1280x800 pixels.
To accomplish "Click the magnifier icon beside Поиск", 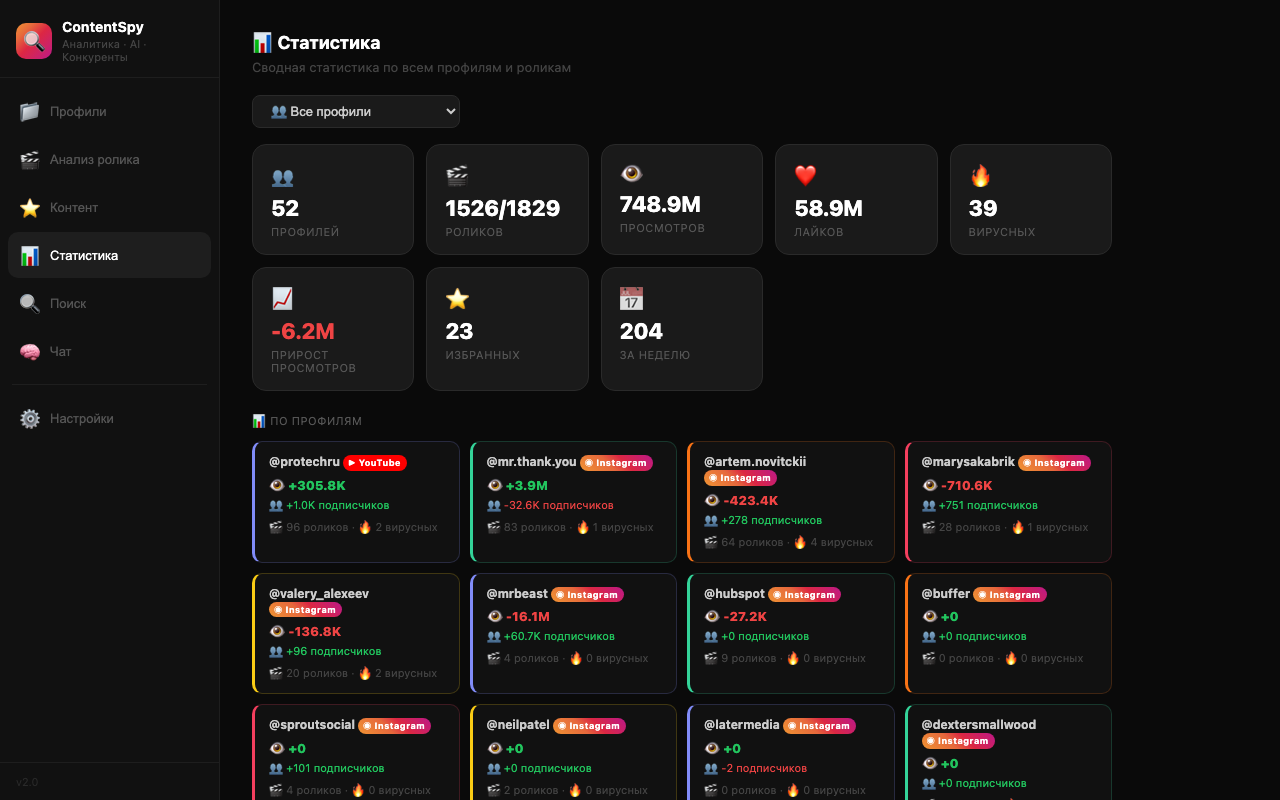I will click(x=30, y=304).
